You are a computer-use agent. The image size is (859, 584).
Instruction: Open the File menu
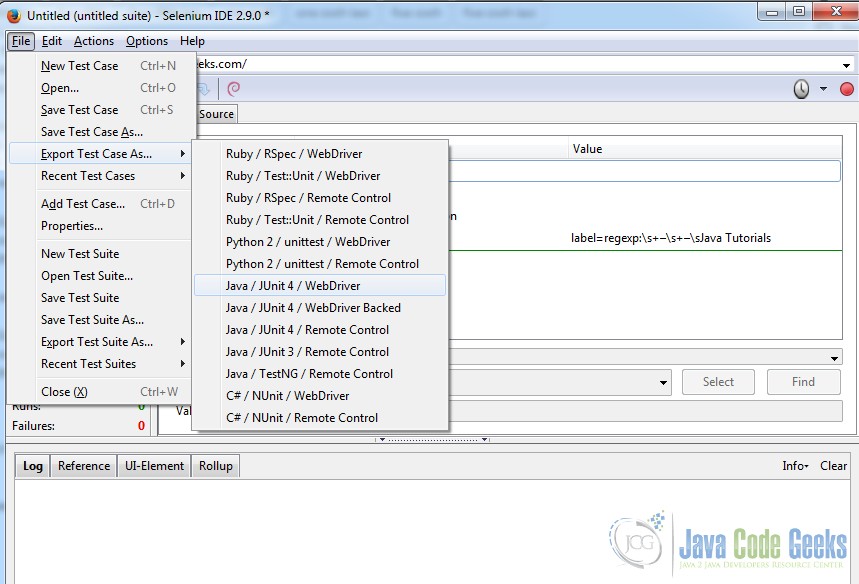point(21,41)
